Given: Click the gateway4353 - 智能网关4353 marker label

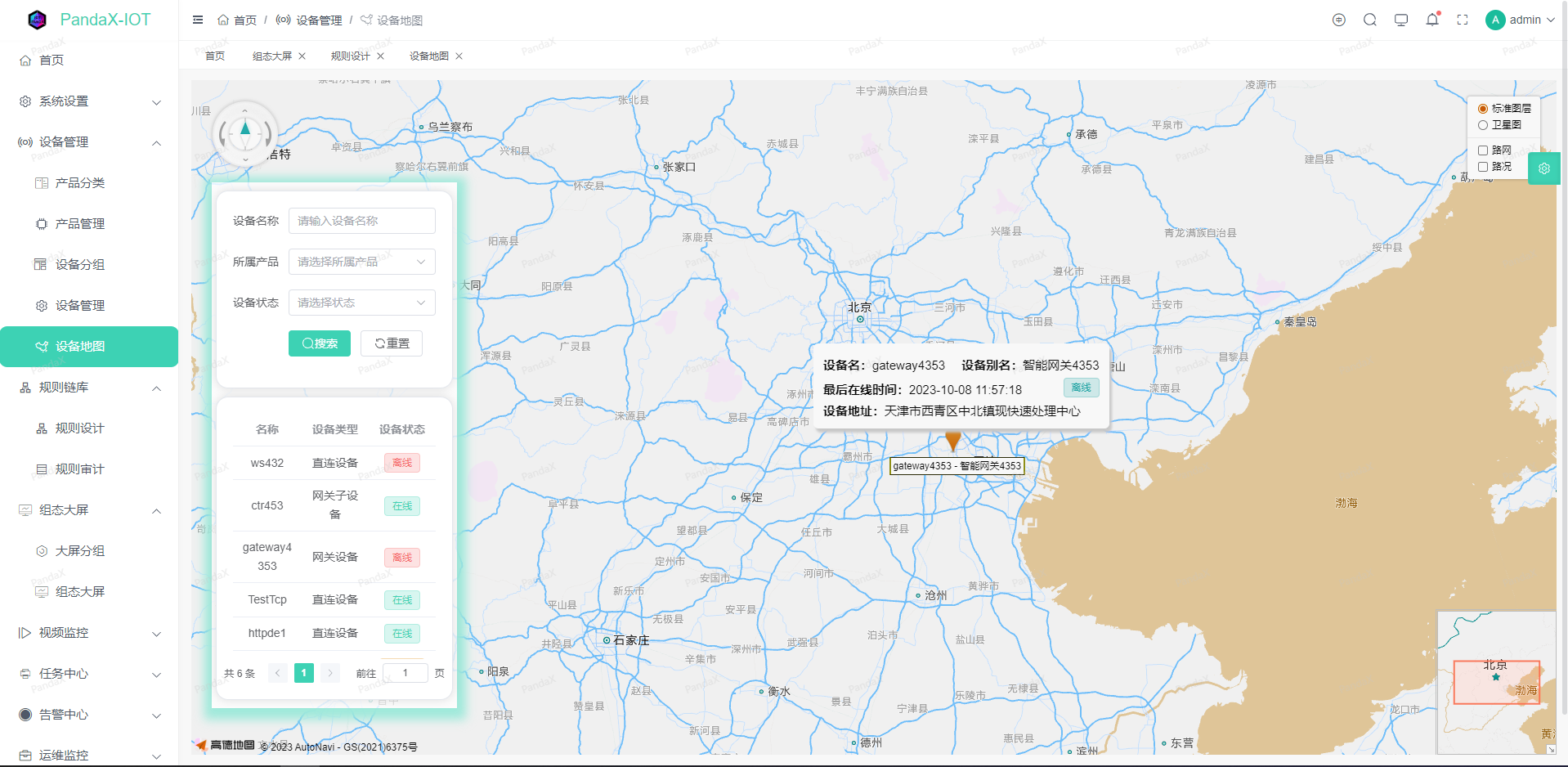Looking at the screenshot, I should click(956, 466).
